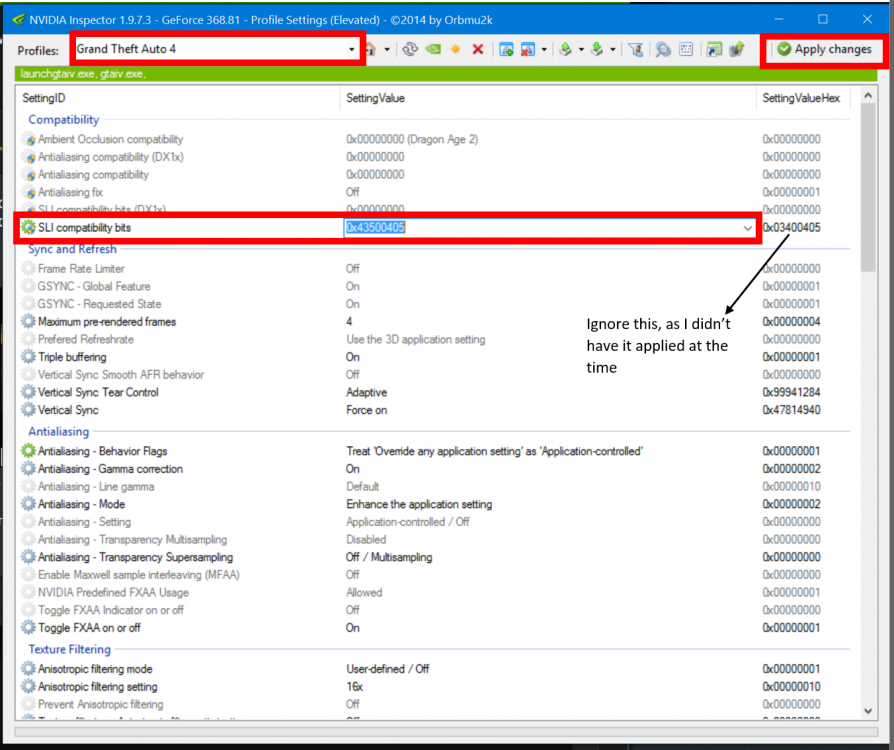
Task: Remove application from the current profile
Action: [x=528, y=50]
